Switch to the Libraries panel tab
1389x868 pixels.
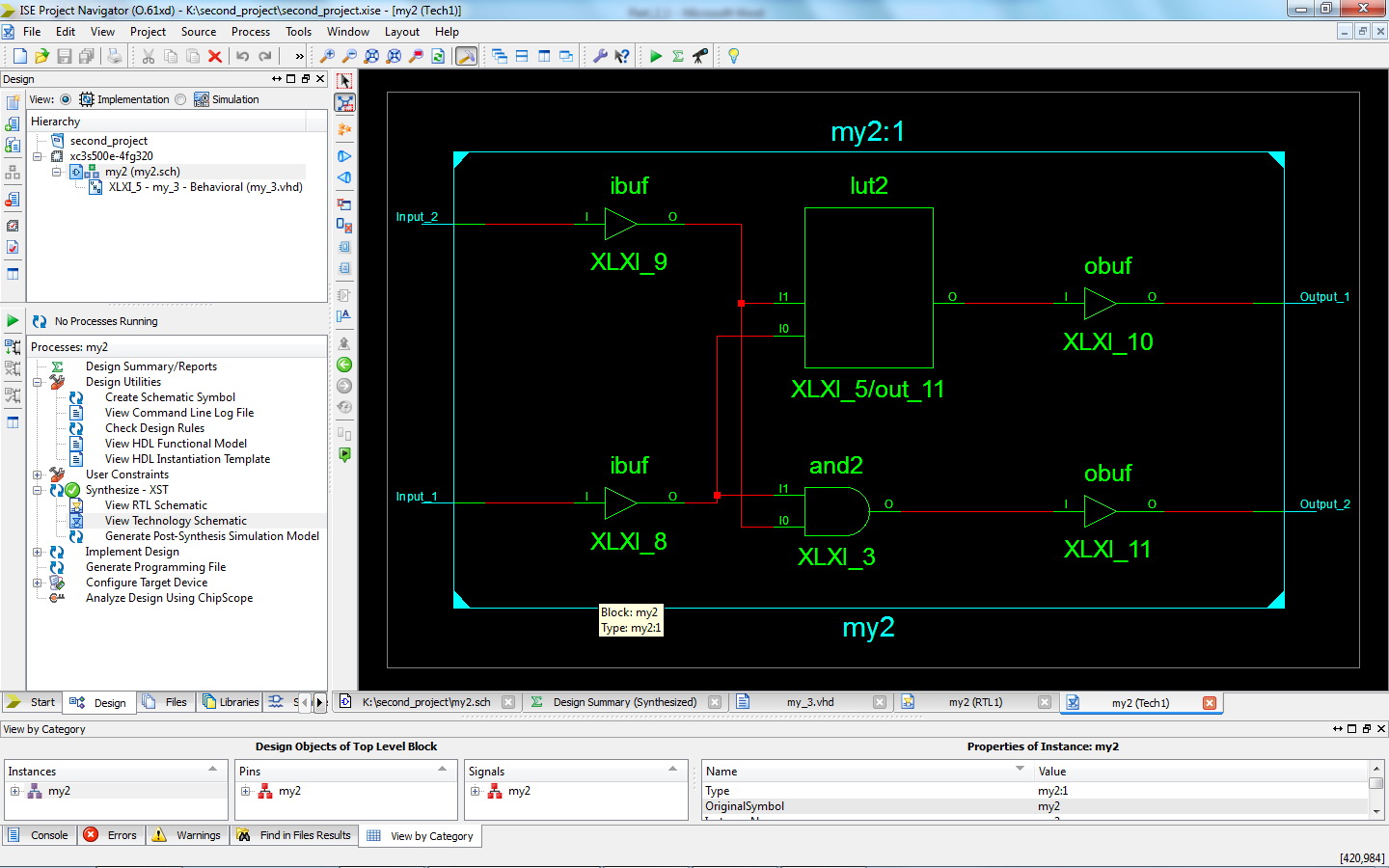[231, 702]
